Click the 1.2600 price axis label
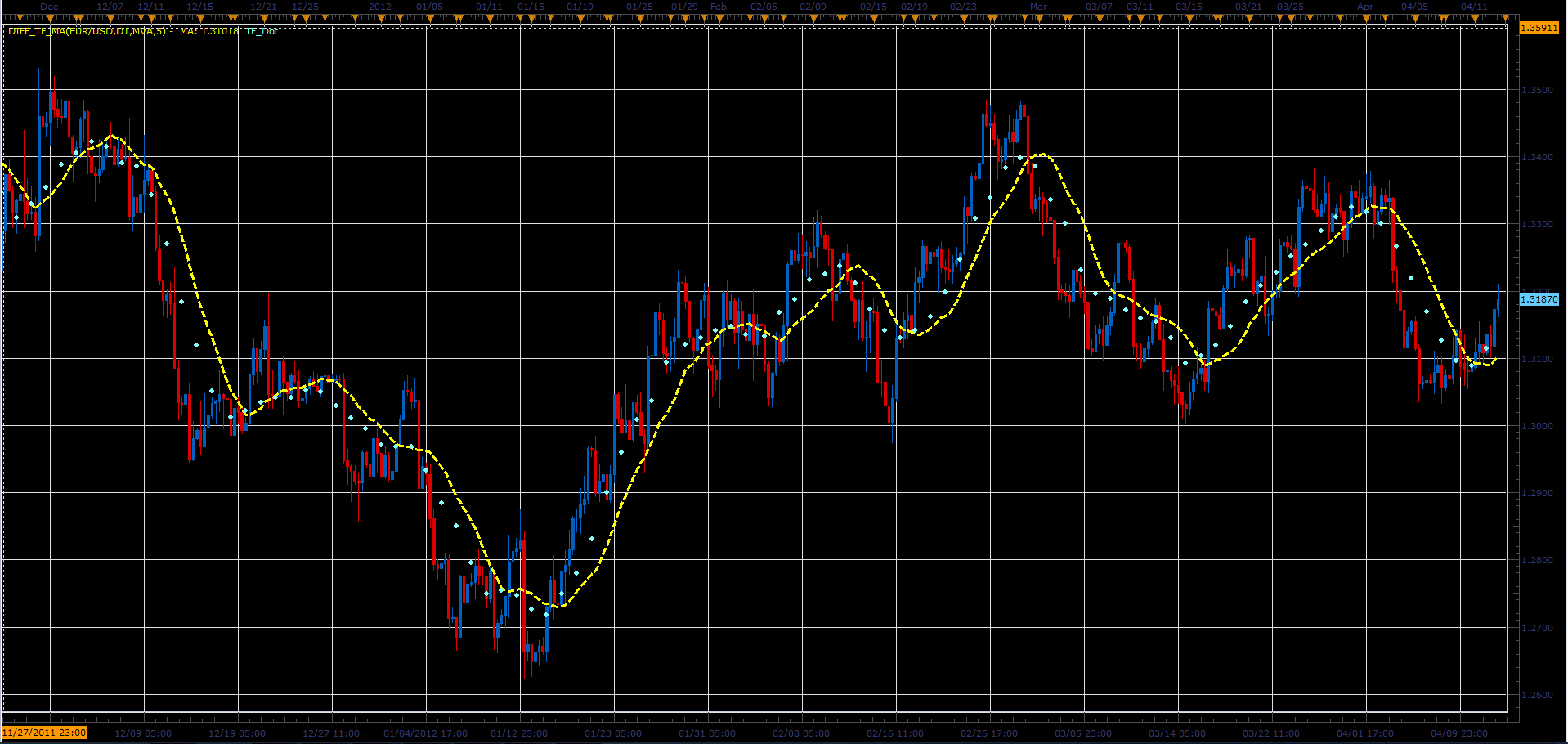Viewport: 1568px width, 744px height. coord(1537,695)
